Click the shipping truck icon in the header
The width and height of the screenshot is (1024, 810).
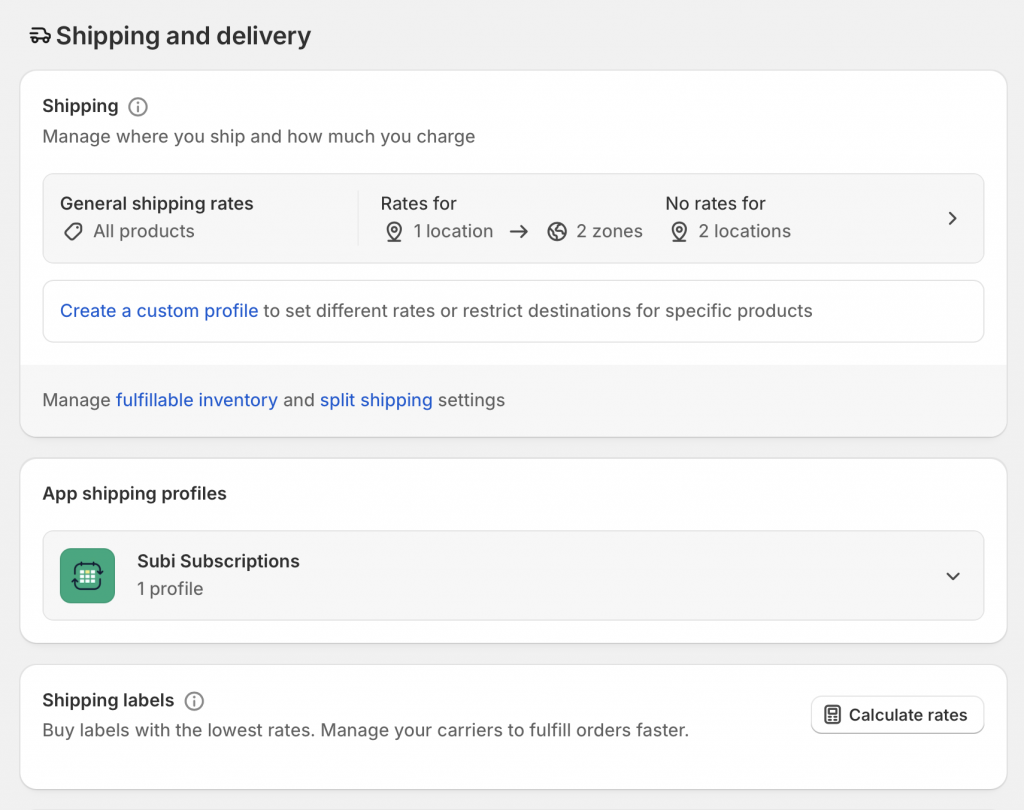[x=38, y=35]
